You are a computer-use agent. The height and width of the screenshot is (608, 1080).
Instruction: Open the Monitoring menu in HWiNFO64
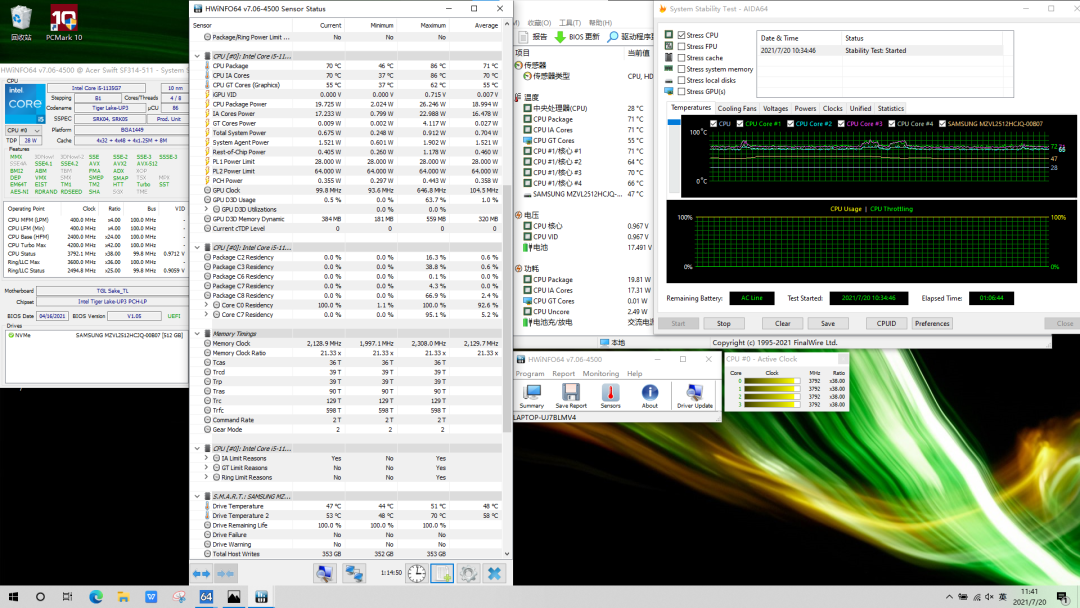click(601, 373)
